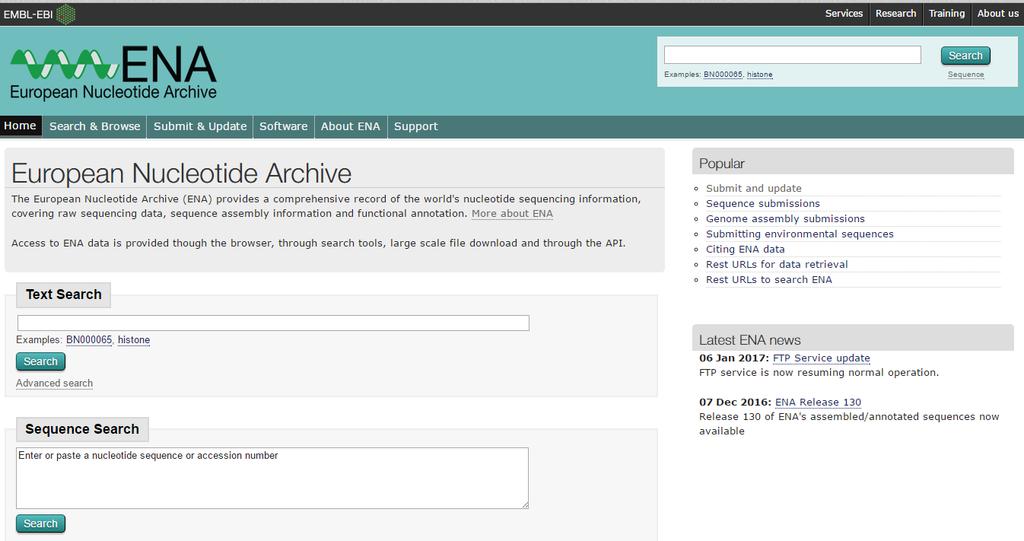Open the FTP Service update news link
Viewport: 1024px width, 541px height.
(821, 358)
